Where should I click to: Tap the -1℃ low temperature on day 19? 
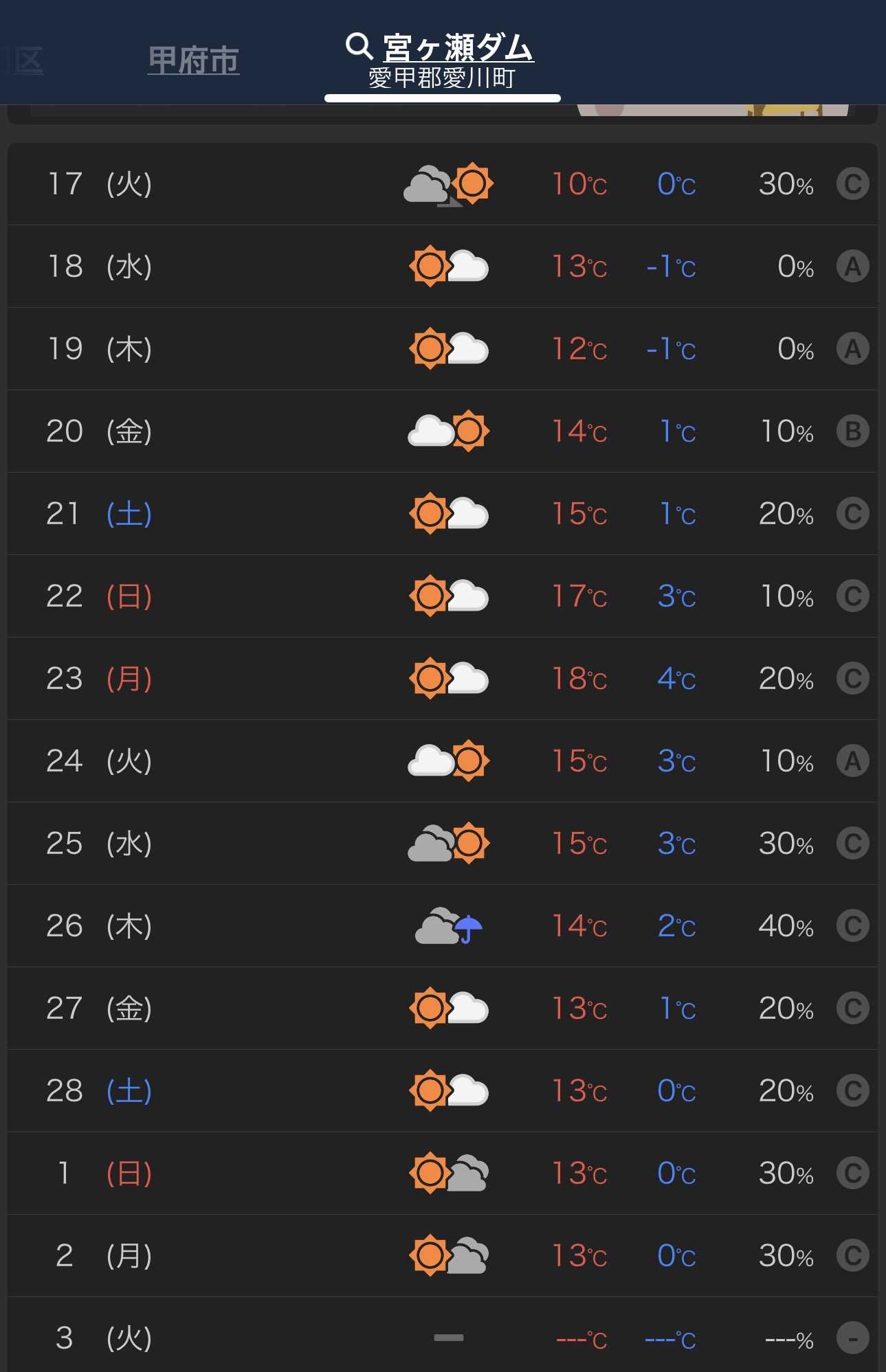(x=671, y=349)
